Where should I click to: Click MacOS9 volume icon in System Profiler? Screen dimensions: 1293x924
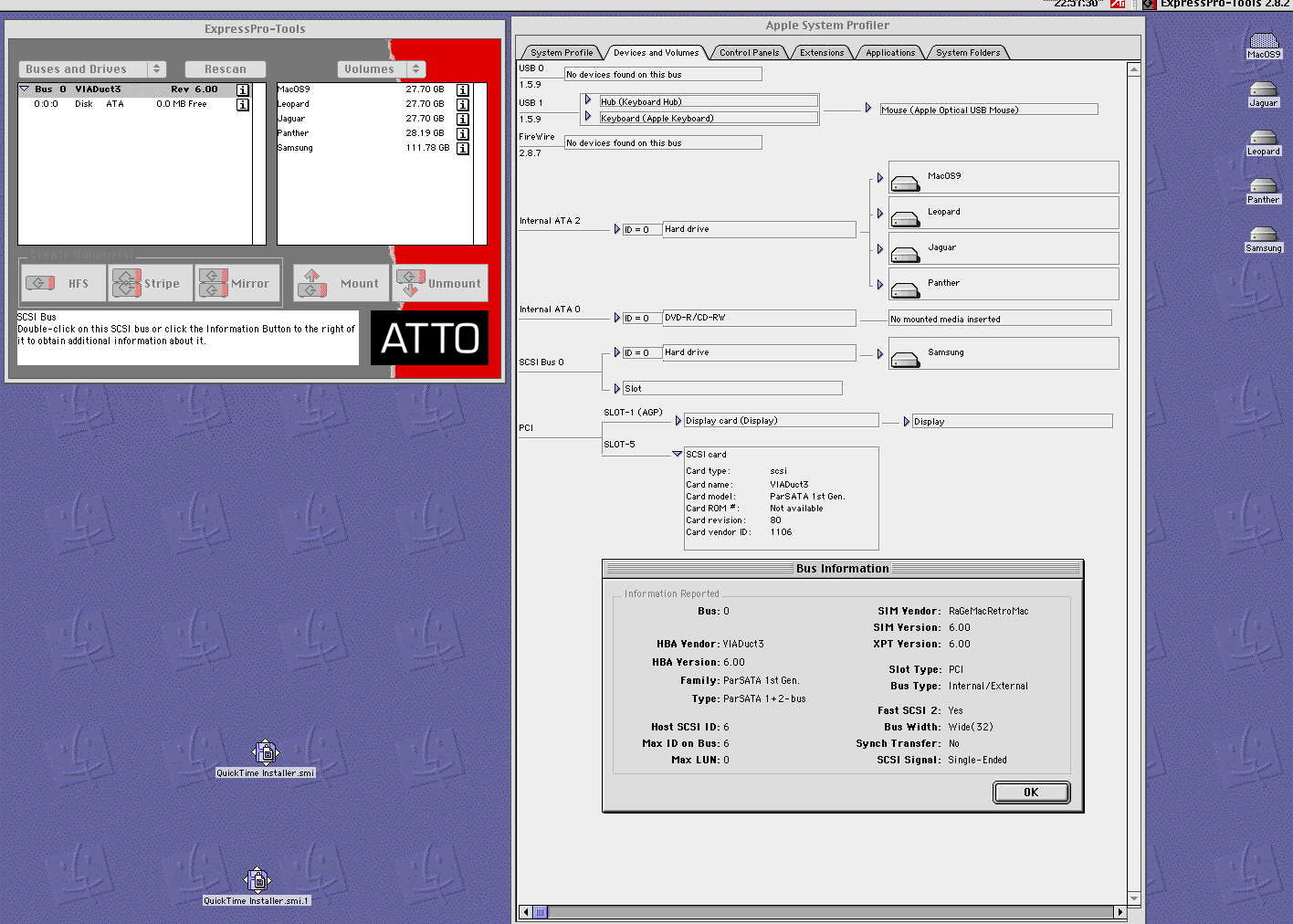pyautogui.click(x=905, y=184)
